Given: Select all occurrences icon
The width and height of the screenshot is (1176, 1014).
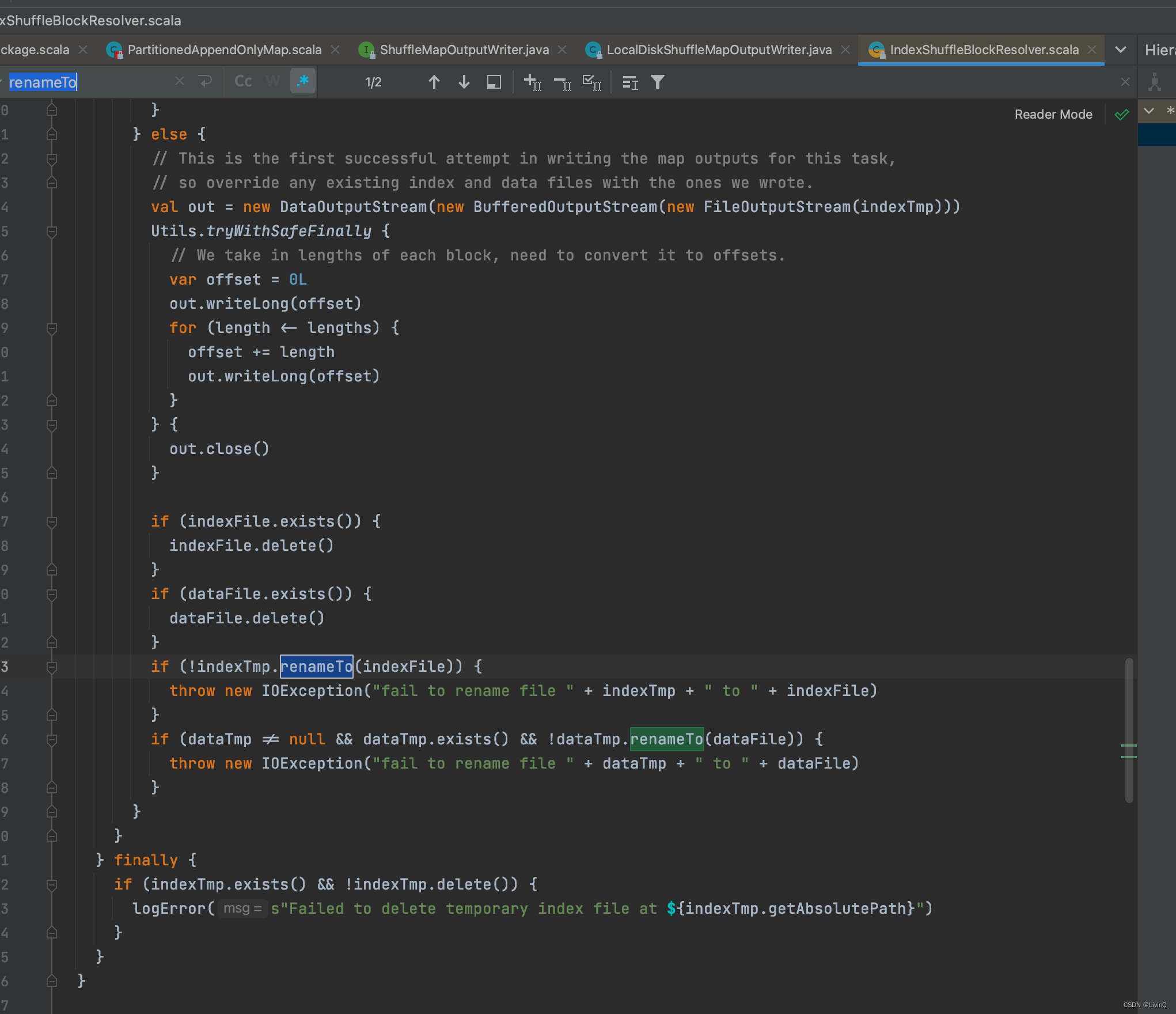Looking at the screenshot, I should 592,82.
